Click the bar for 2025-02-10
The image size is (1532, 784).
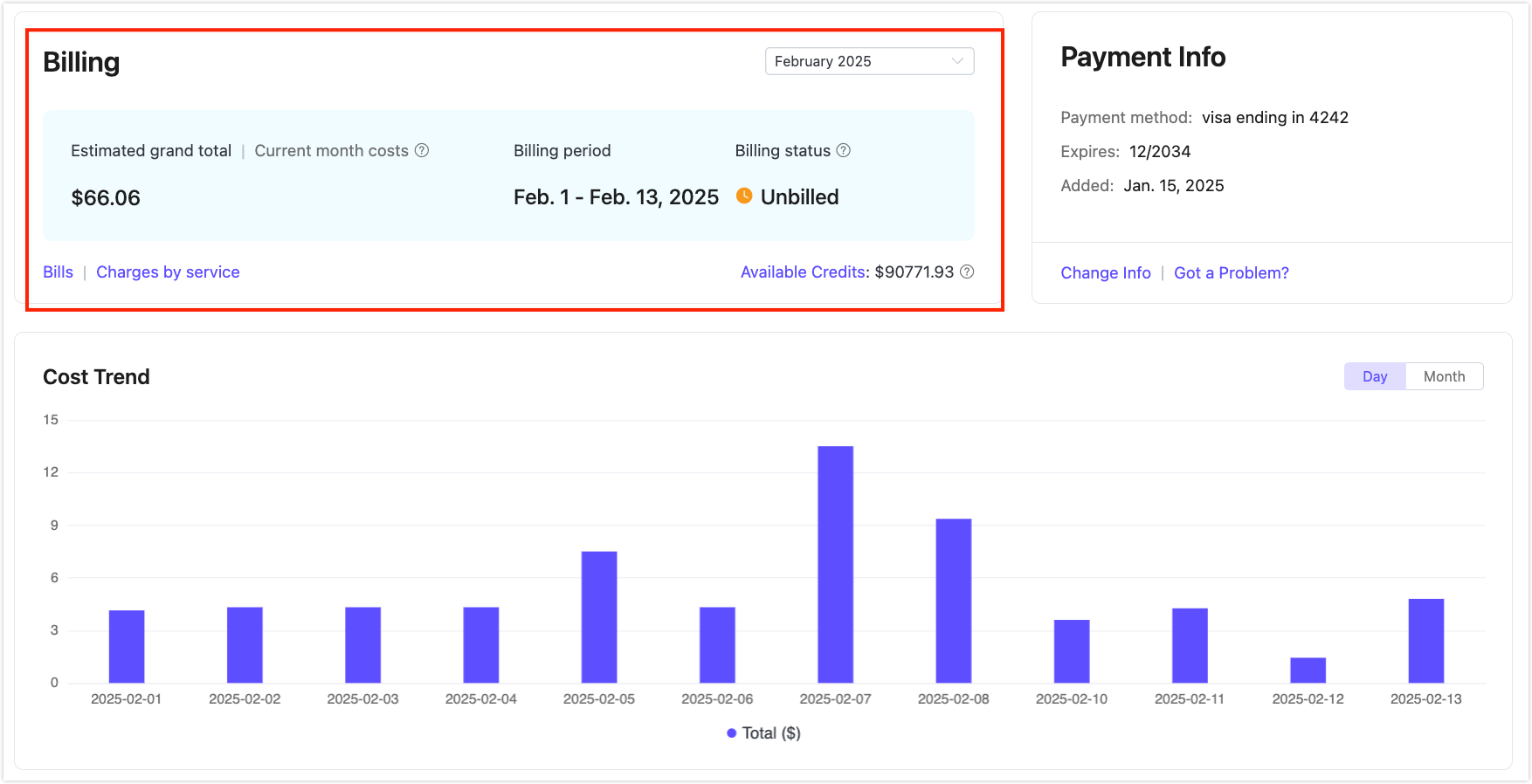(x=1072, y=651)
